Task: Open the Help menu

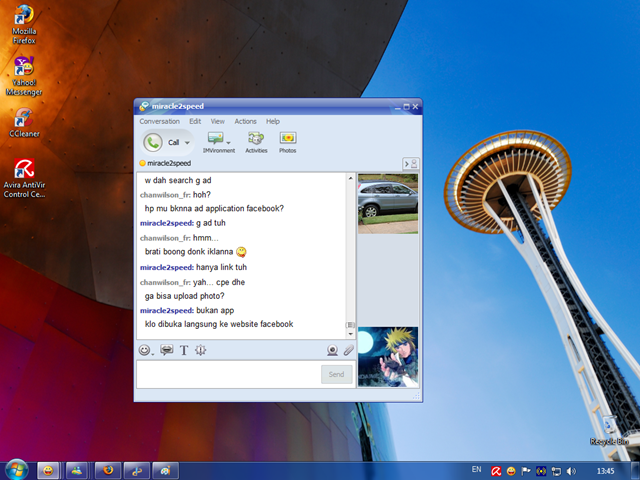Action: point(273,121)
